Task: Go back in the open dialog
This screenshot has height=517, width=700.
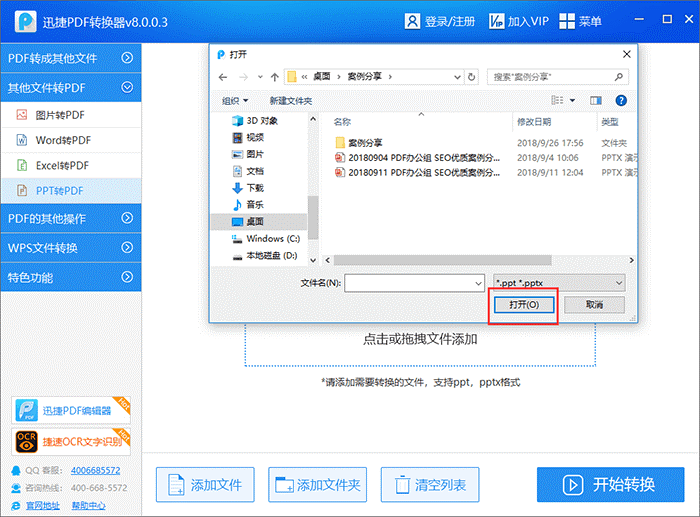Action: click(x=223, y=77)
